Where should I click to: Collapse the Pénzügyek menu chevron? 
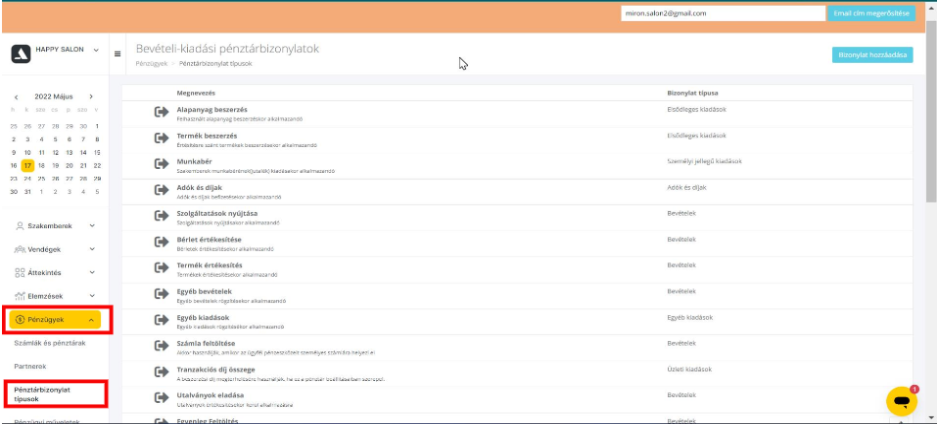pyautogui.click(x=91, y=320)
